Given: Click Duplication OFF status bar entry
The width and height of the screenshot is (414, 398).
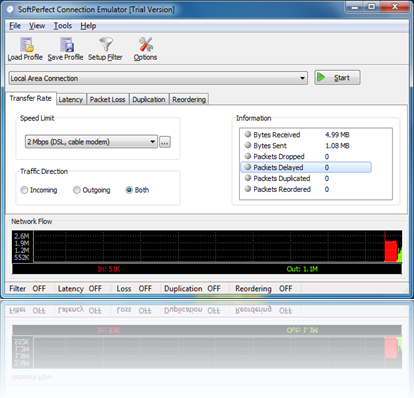Looking at the screenshot, I should [192, 288].
